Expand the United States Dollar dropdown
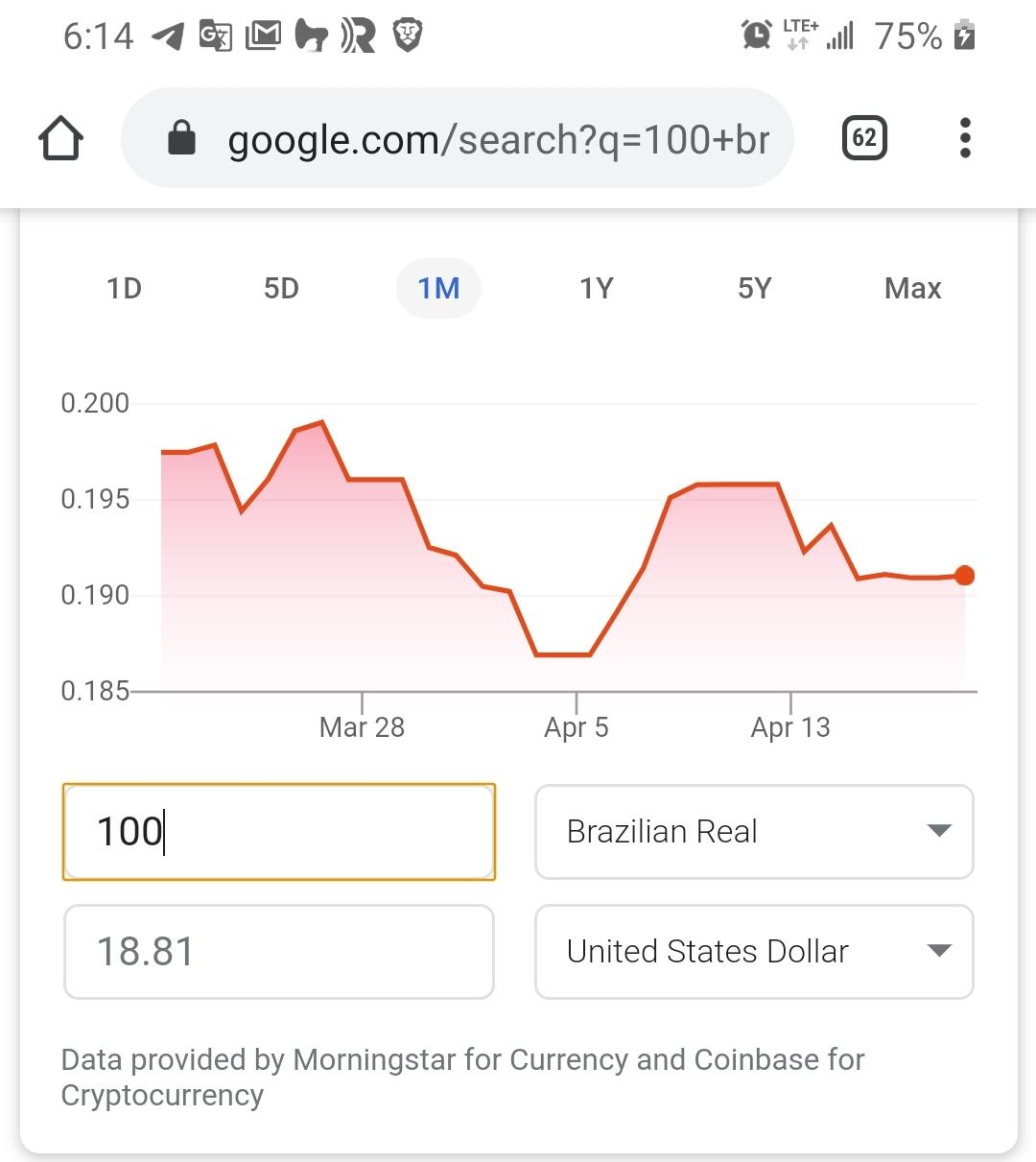The image size is (1036, 1162). 754,952
